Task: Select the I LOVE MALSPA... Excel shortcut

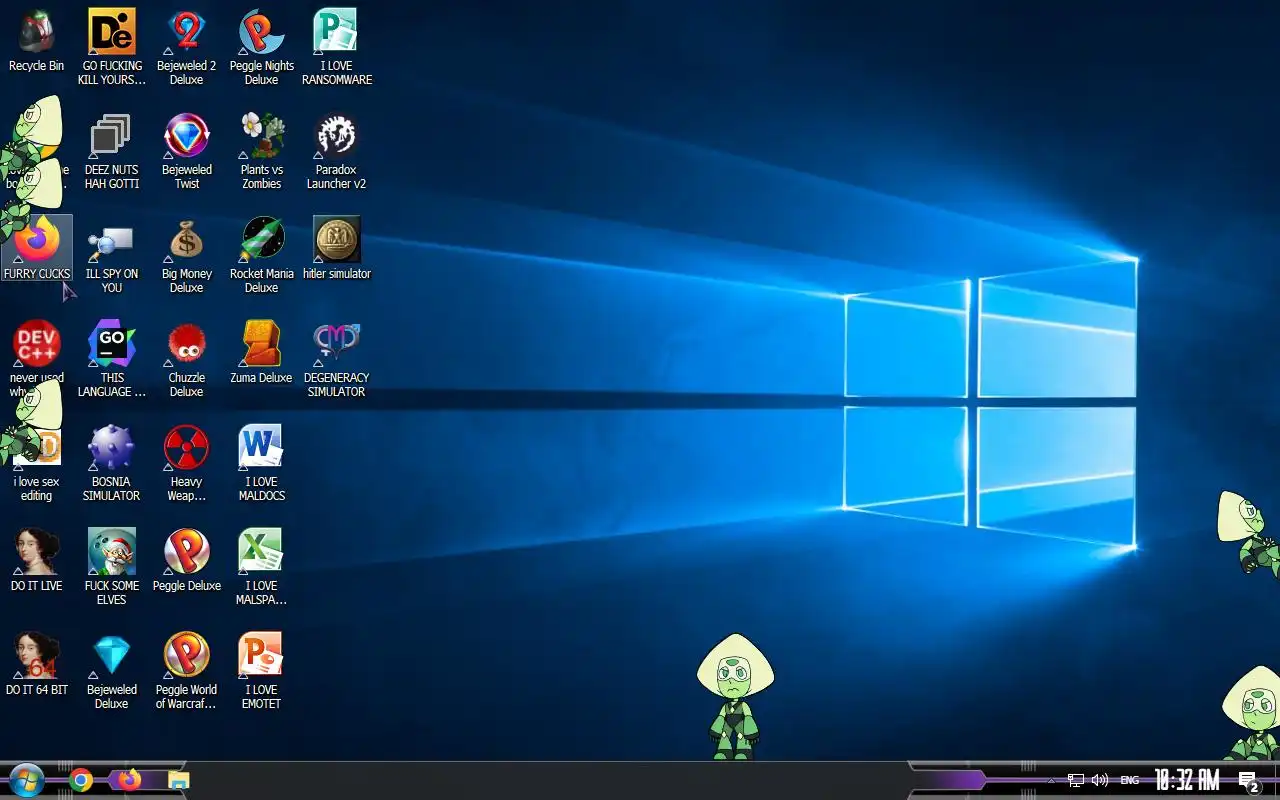Action: pyautogui.click(x=262, y=567)
